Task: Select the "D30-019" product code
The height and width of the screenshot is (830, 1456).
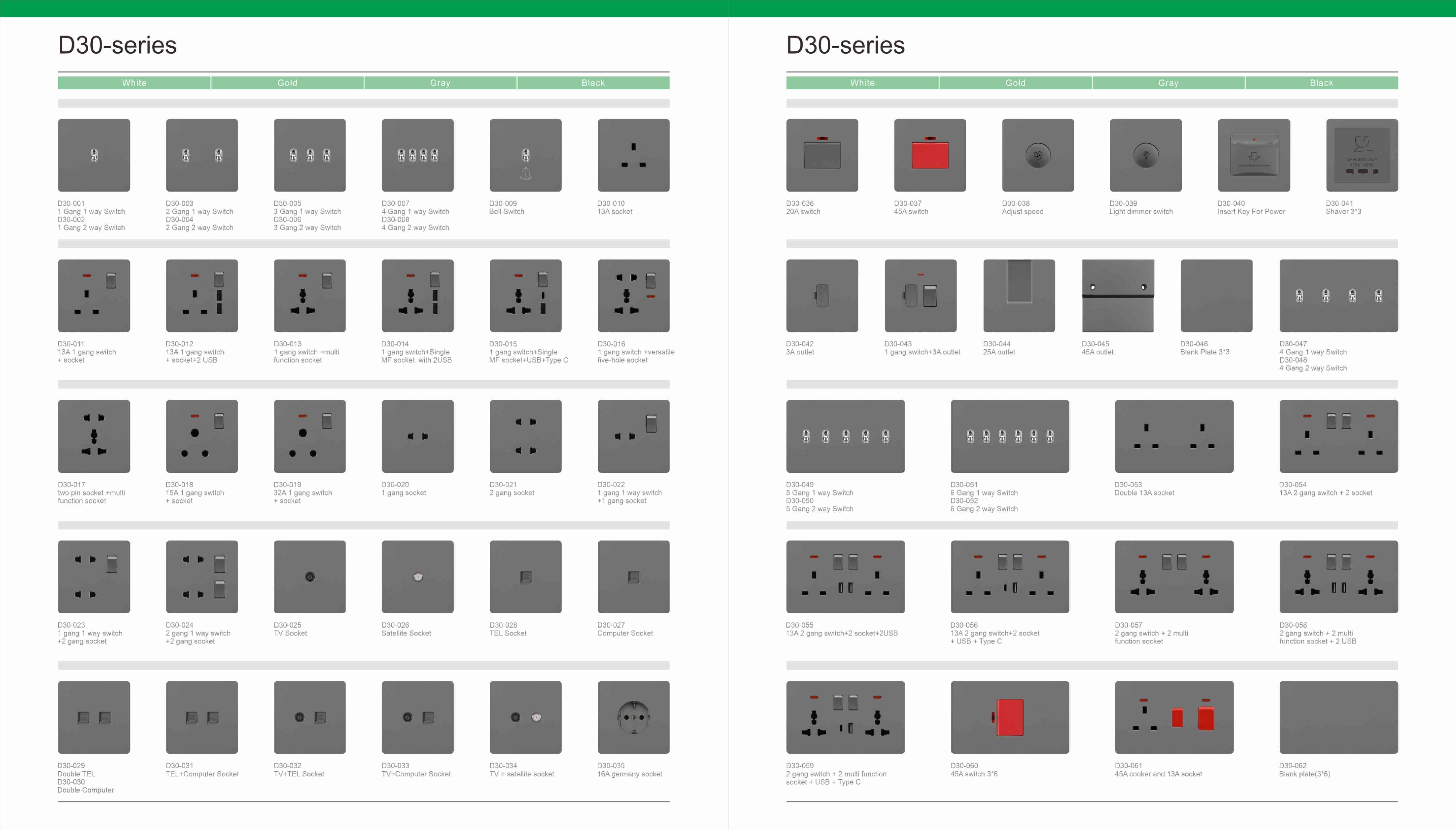Action: pyautogui.click(x=287, y=485)
